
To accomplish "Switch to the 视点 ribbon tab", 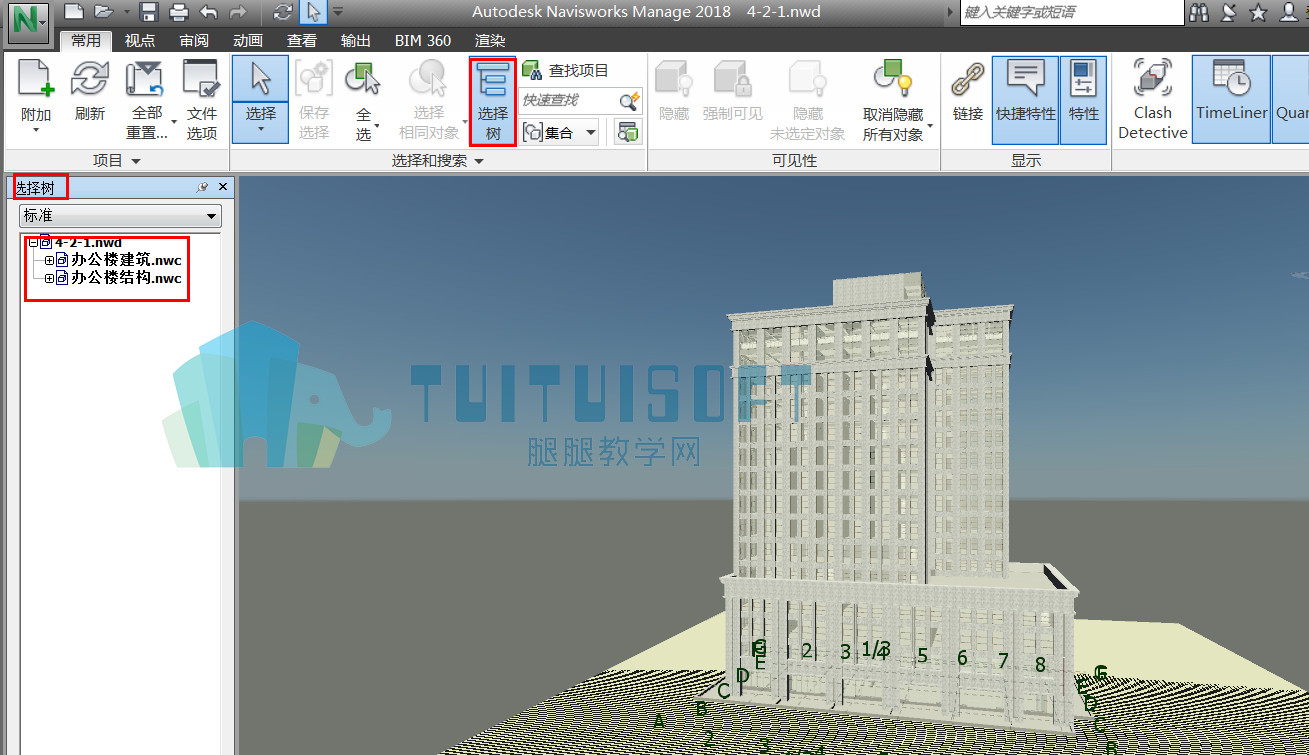I will [x=140, y=41].
